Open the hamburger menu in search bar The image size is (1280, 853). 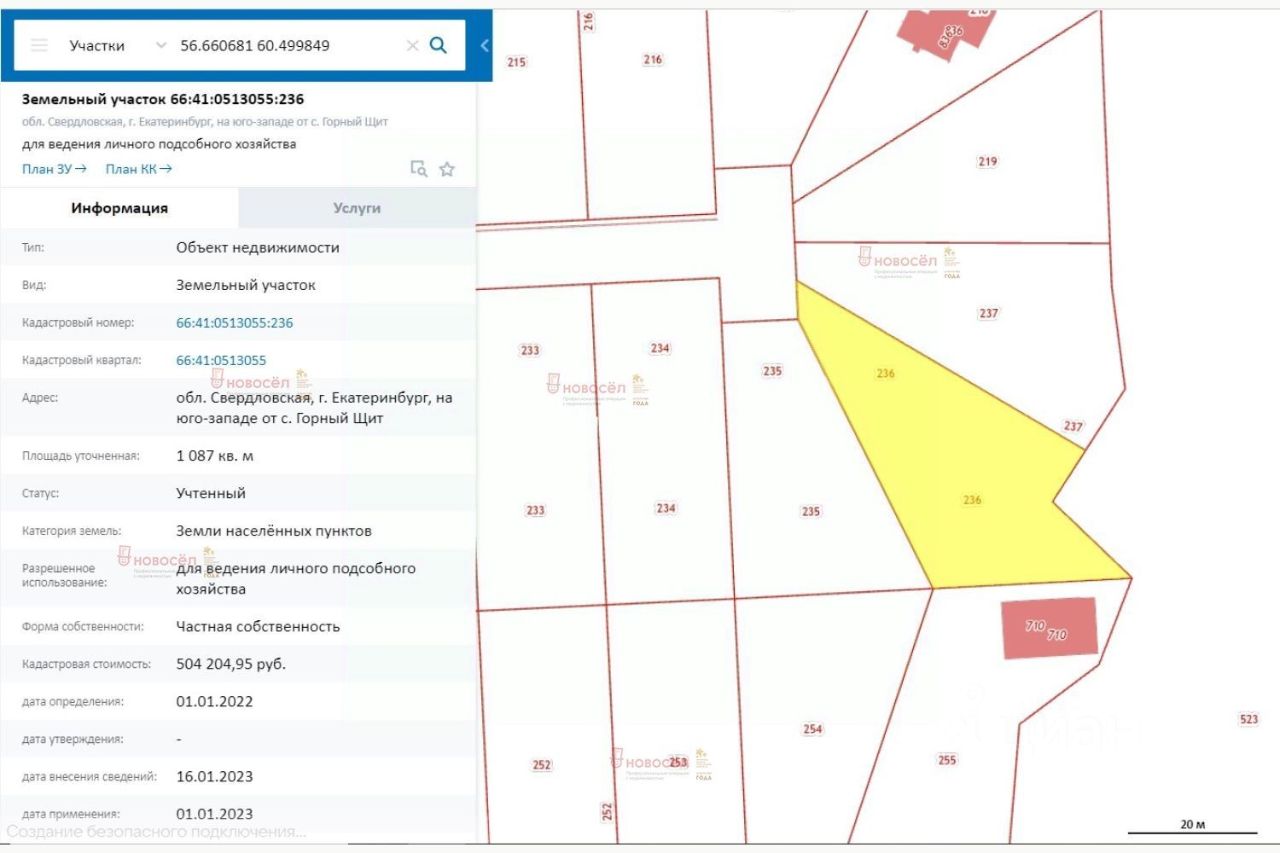click(x=39, y=45)
